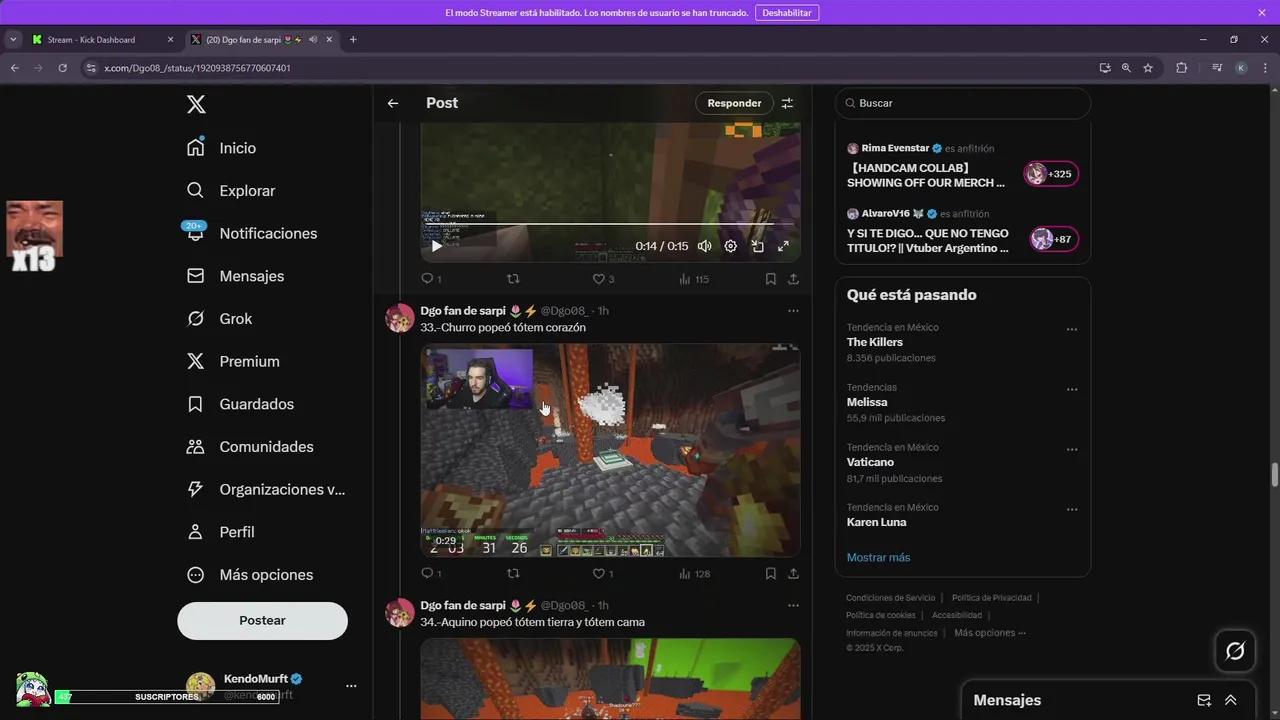Click the Responder button
1280x720 pixels.
tap(734, 103)
